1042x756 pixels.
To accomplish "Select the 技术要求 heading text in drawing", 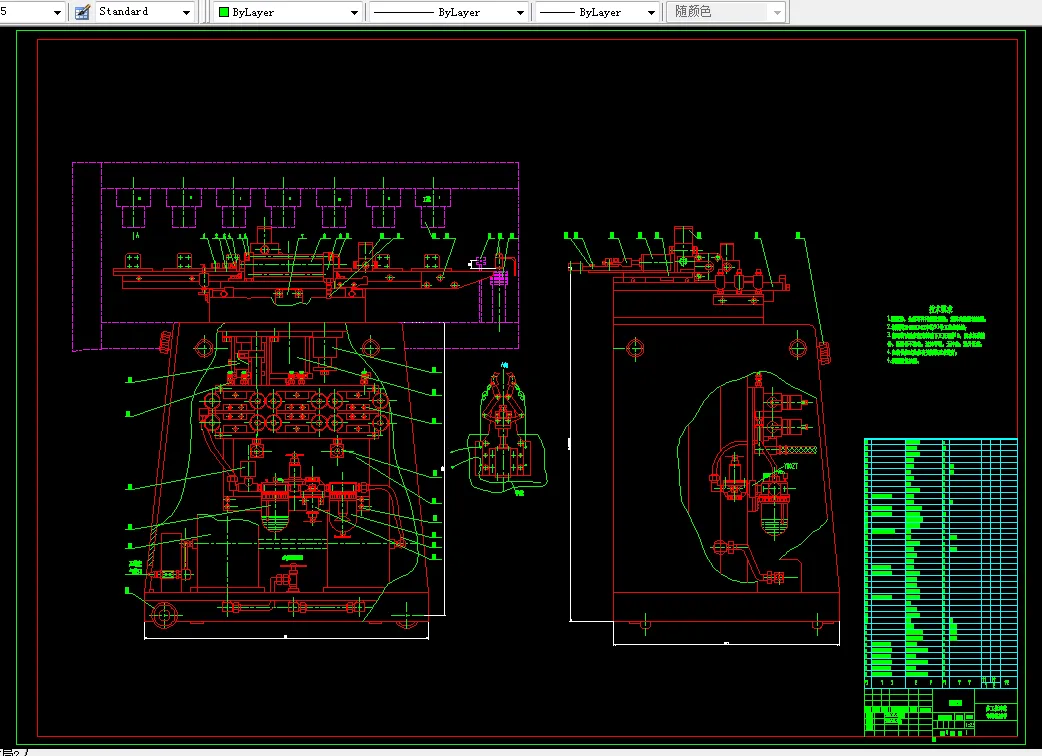I will pyautogui.click(x=940, y=309).
